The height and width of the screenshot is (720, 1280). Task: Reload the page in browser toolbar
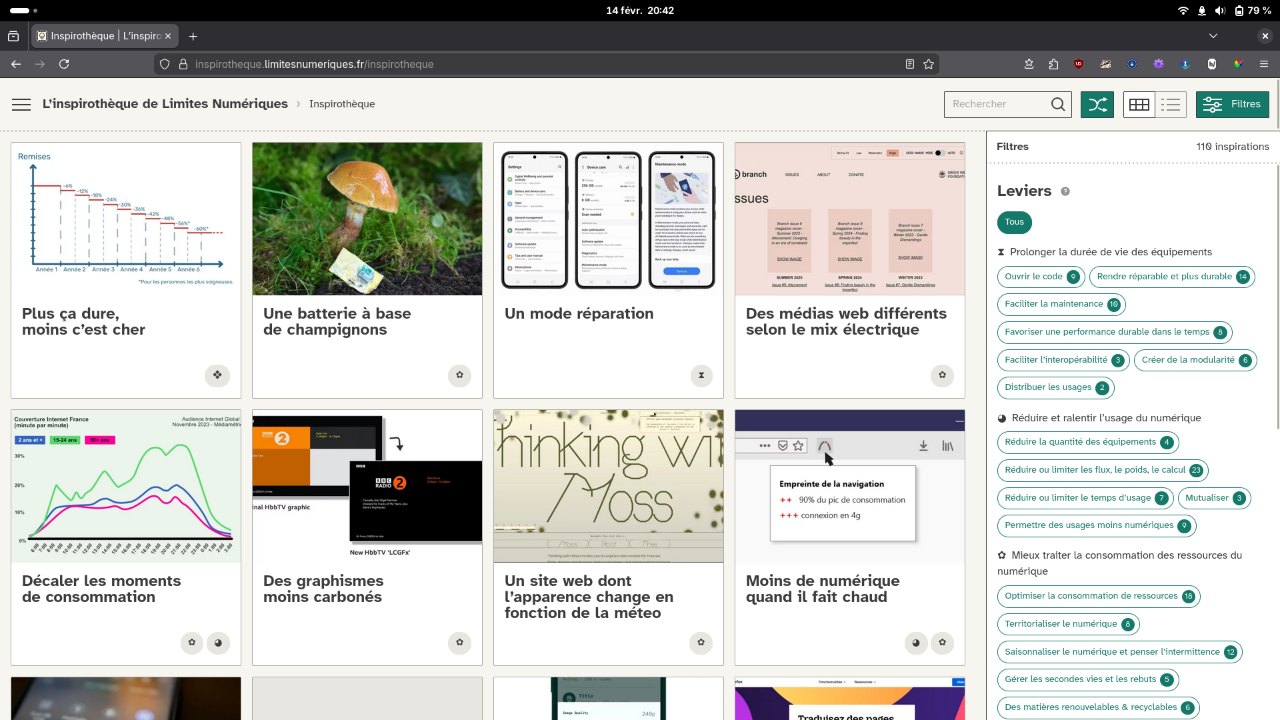click(x=64, y=64)
